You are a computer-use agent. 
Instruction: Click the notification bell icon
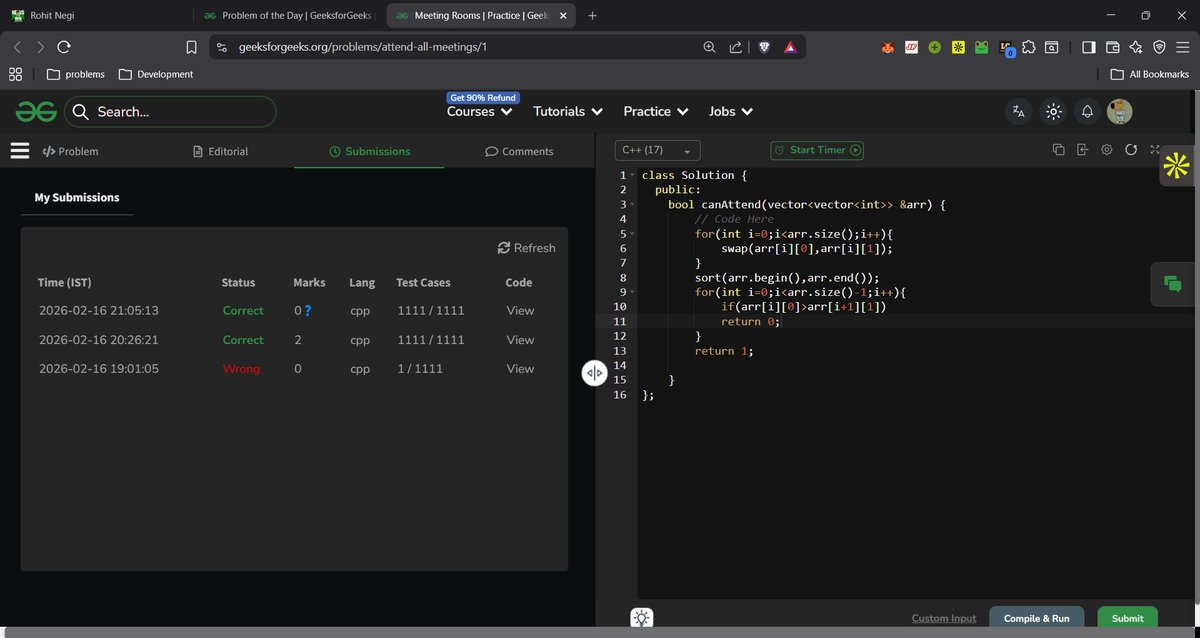(1087, 111)
